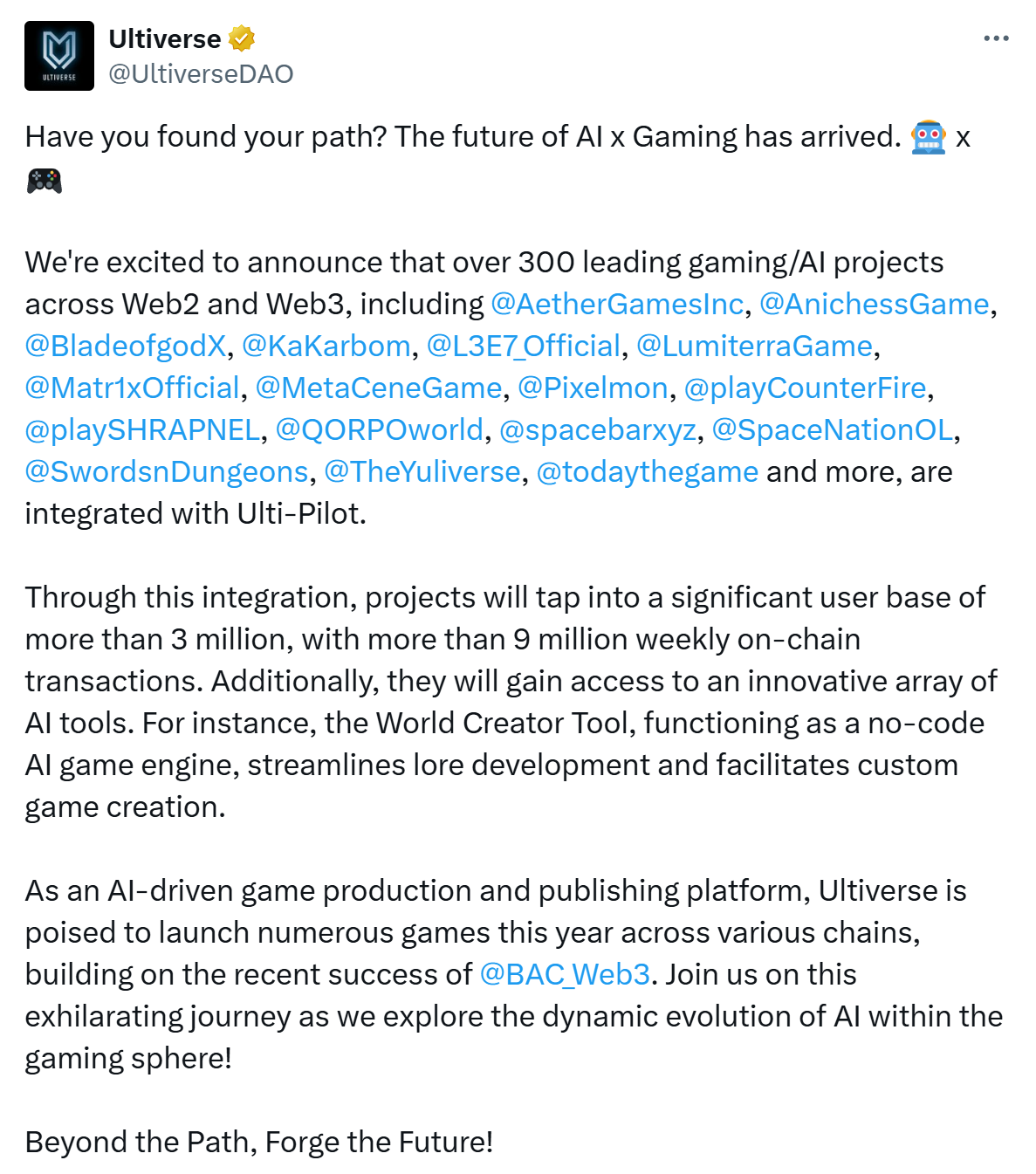Select the @L3E7_Official mention
The width and height of the screenshot is (1036, 1174).
[x=524, y=346]
